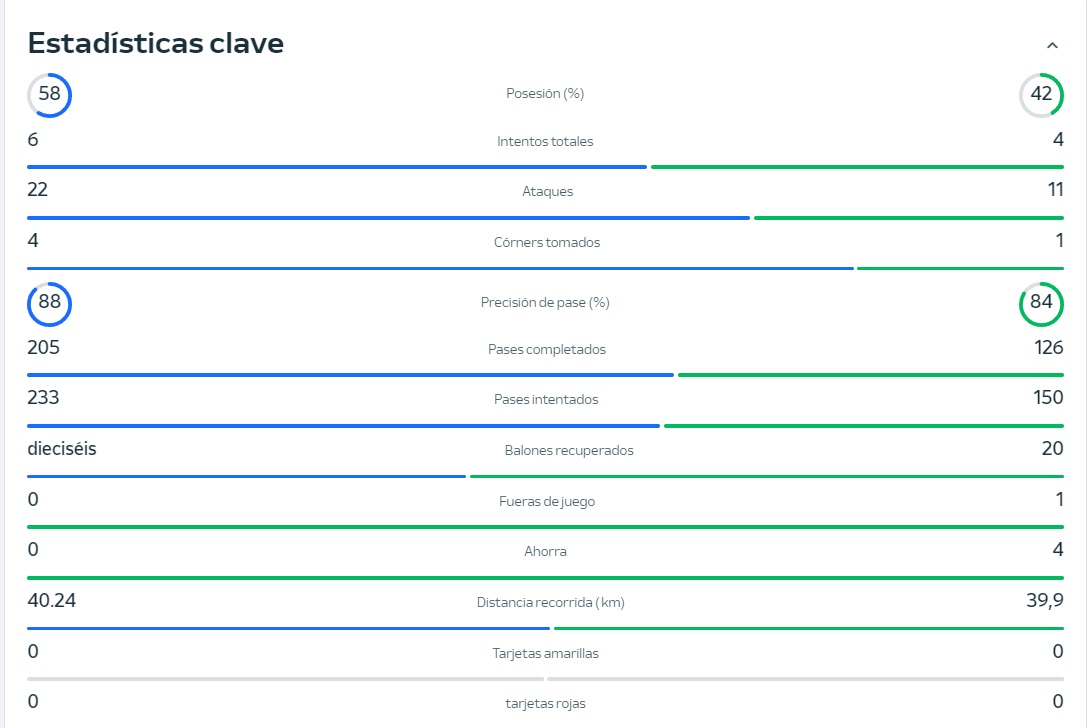Image resolution: width=1087 pixels, height=728 pixels.
Task: Click the green Ahorra bar
Action: (x=545, y=578)
